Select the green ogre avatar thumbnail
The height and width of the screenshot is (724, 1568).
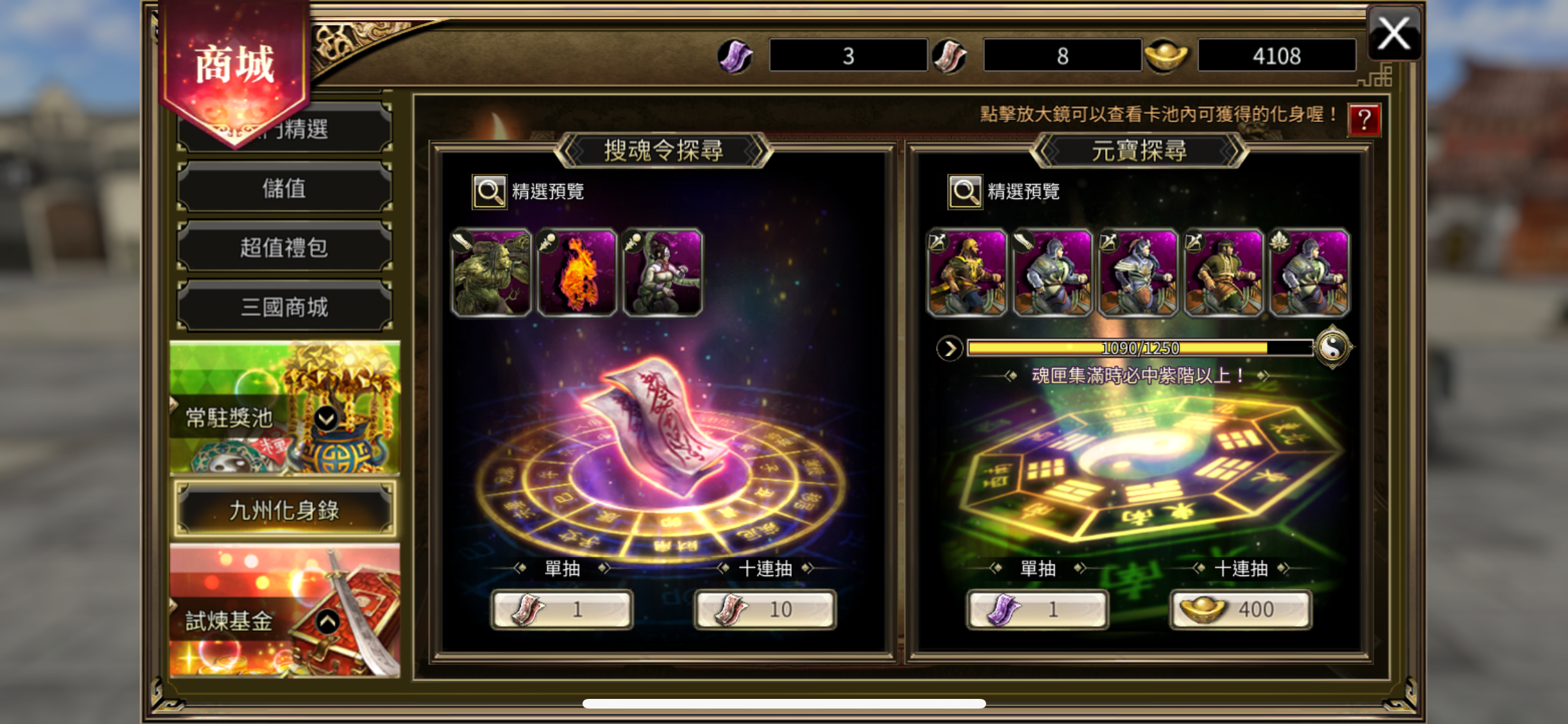coord(491,272)
